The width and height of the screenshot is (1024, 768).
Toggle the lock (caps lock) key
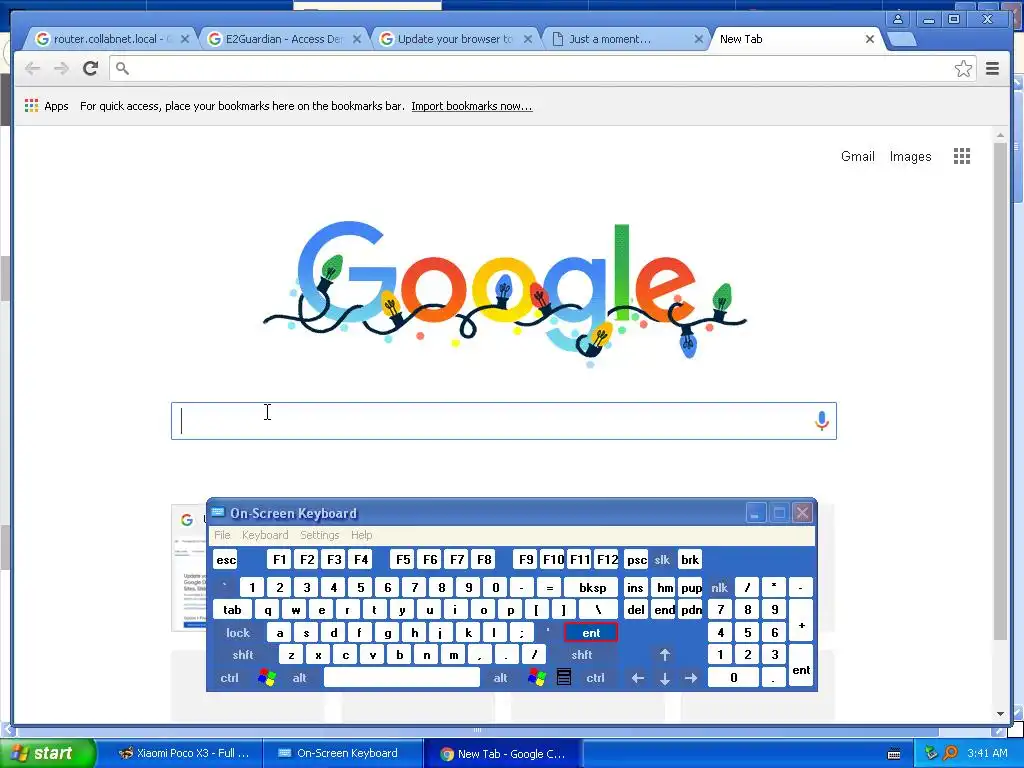[x=238, y=632]
